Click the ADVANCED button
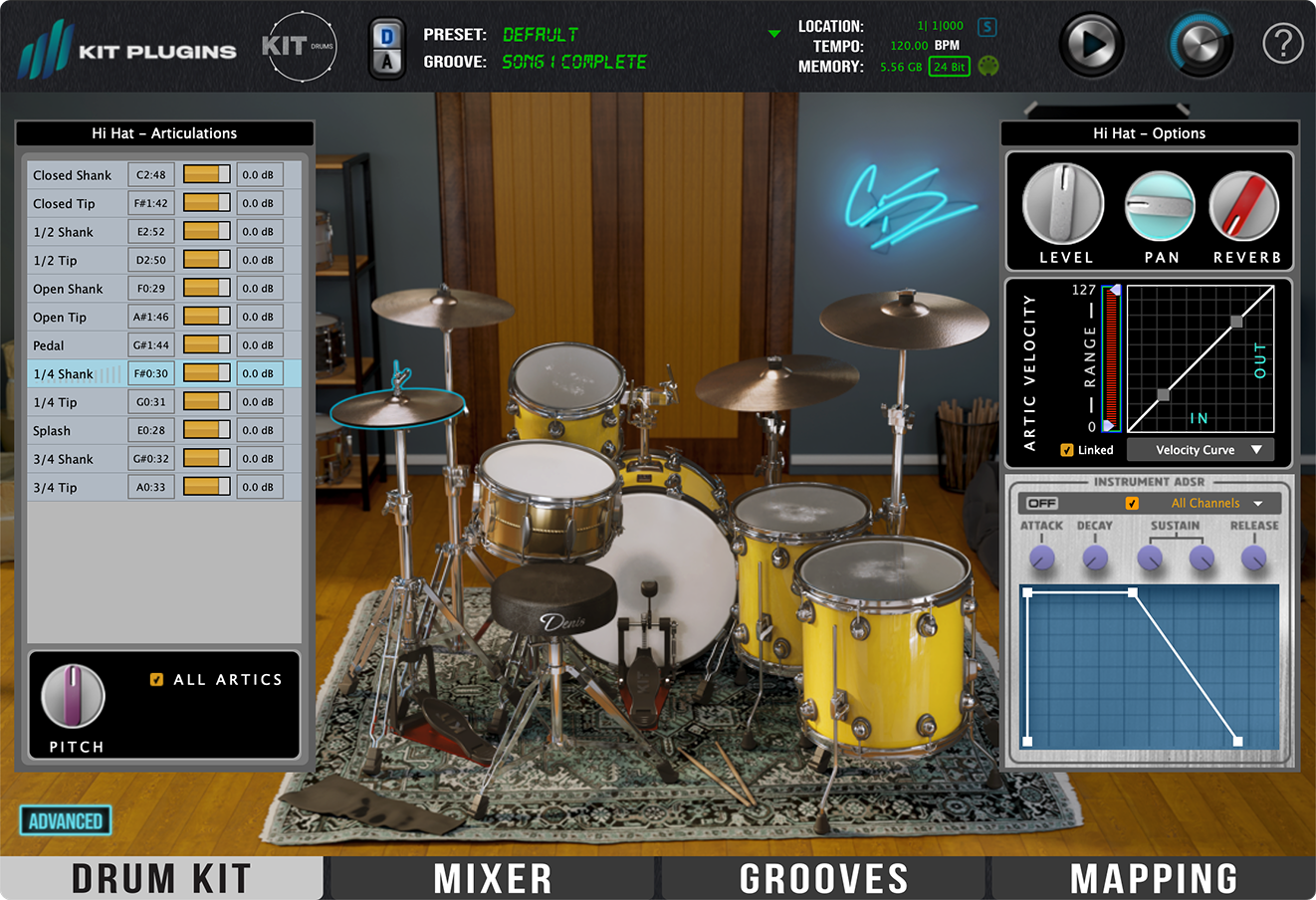 (66, 820)
